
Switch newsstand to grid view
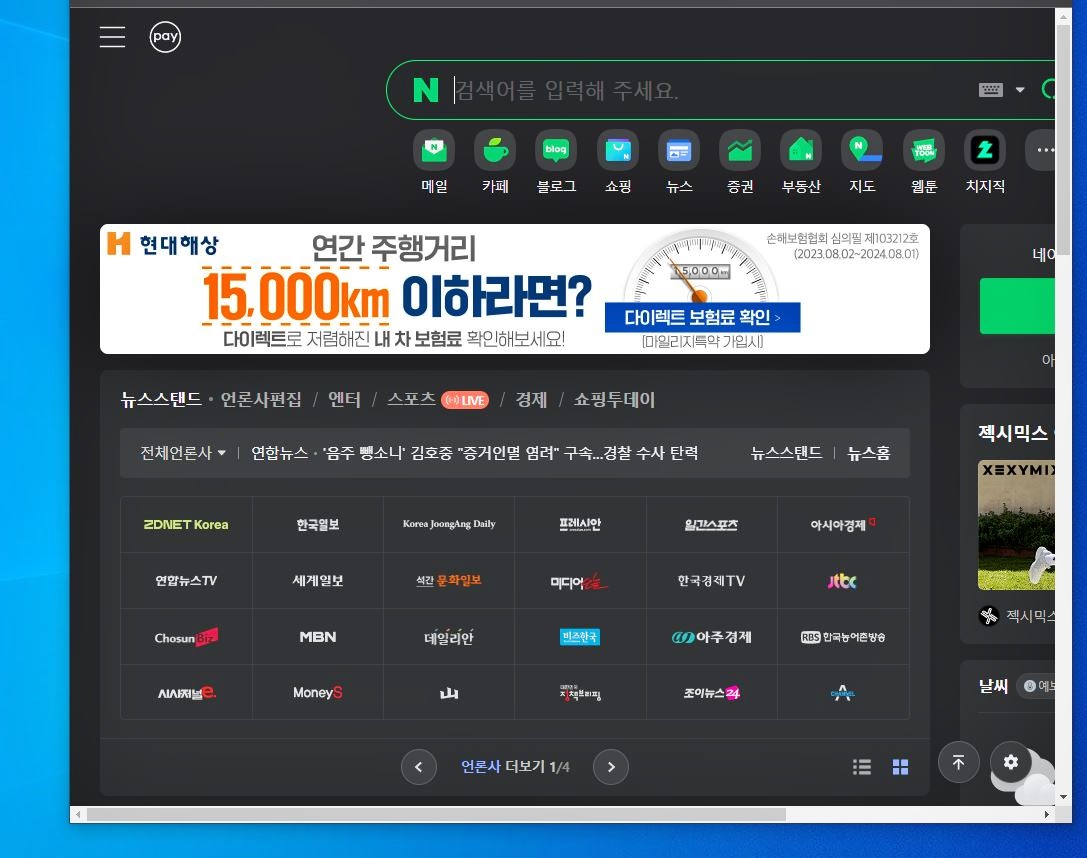(x=901, y=767)
